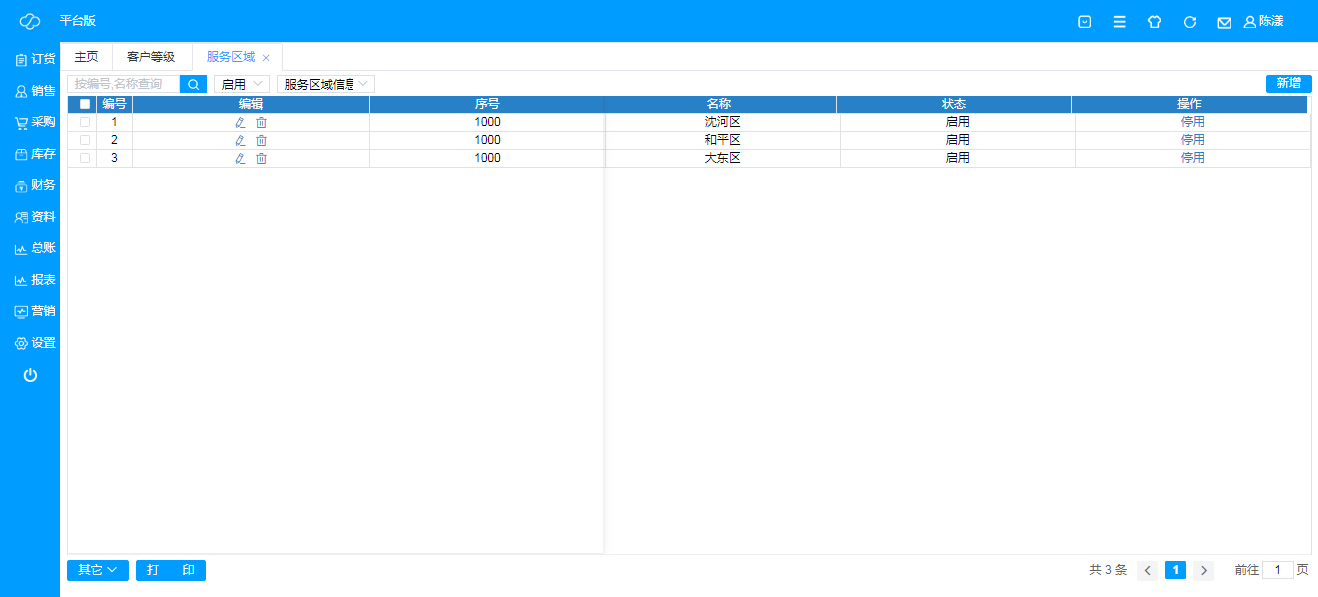The image size is (1318, 597).
Task: Open the 启用 status dropdown
Action: click(242, 84)
